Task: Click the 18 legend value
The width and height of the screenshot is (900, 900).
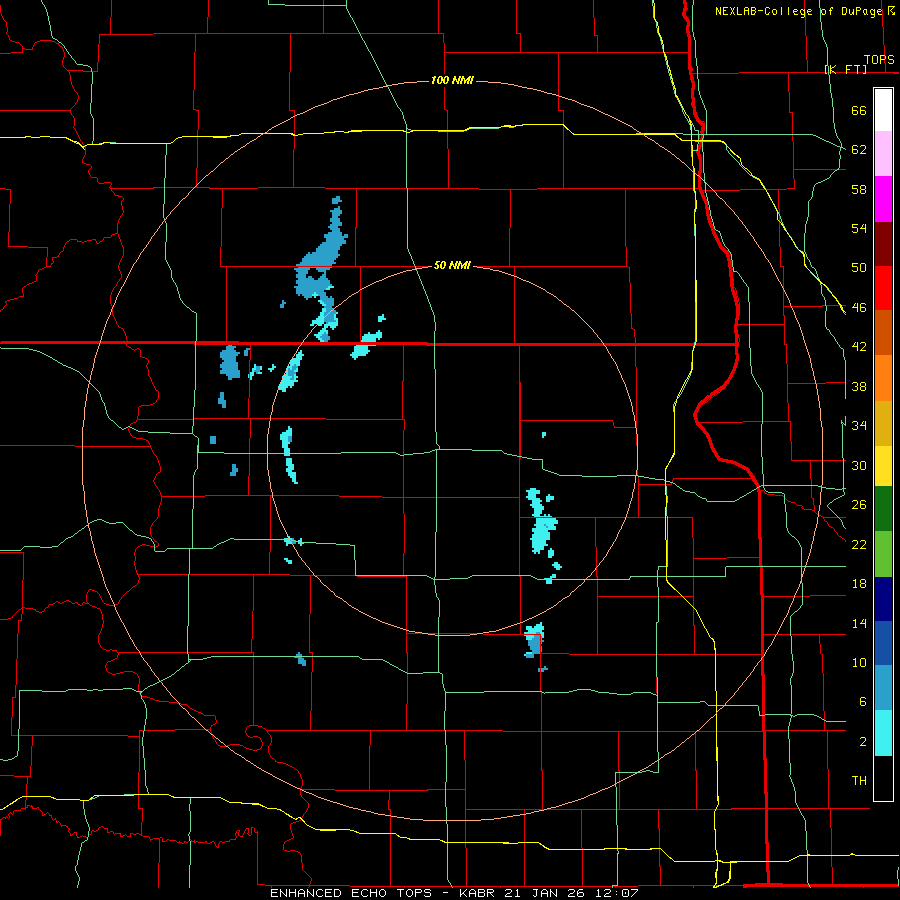Action: [859, 584]
